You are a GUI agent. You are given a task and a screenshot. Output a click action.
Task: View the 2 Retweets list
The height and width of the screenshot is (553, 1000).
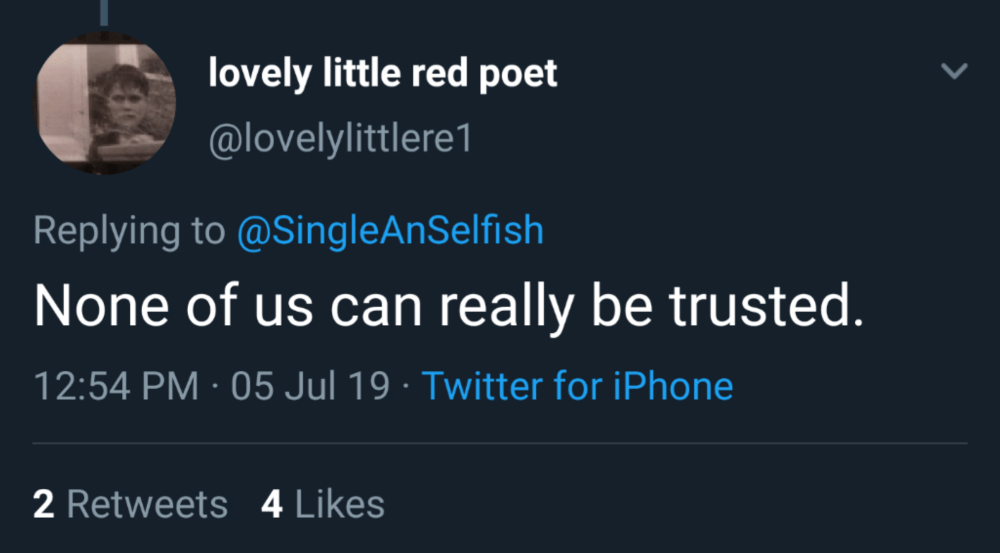[130, 504]
